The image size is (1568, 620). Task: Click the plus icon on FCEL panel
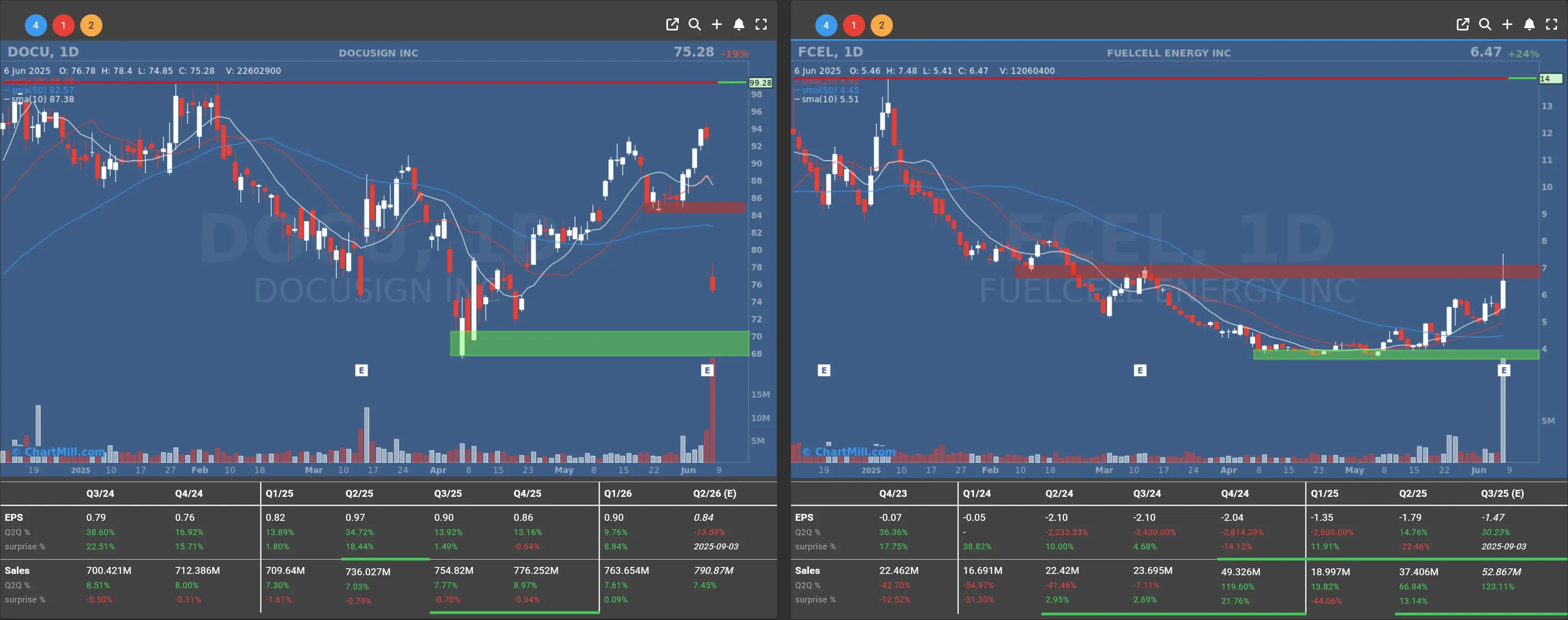tap(1507, 24)
